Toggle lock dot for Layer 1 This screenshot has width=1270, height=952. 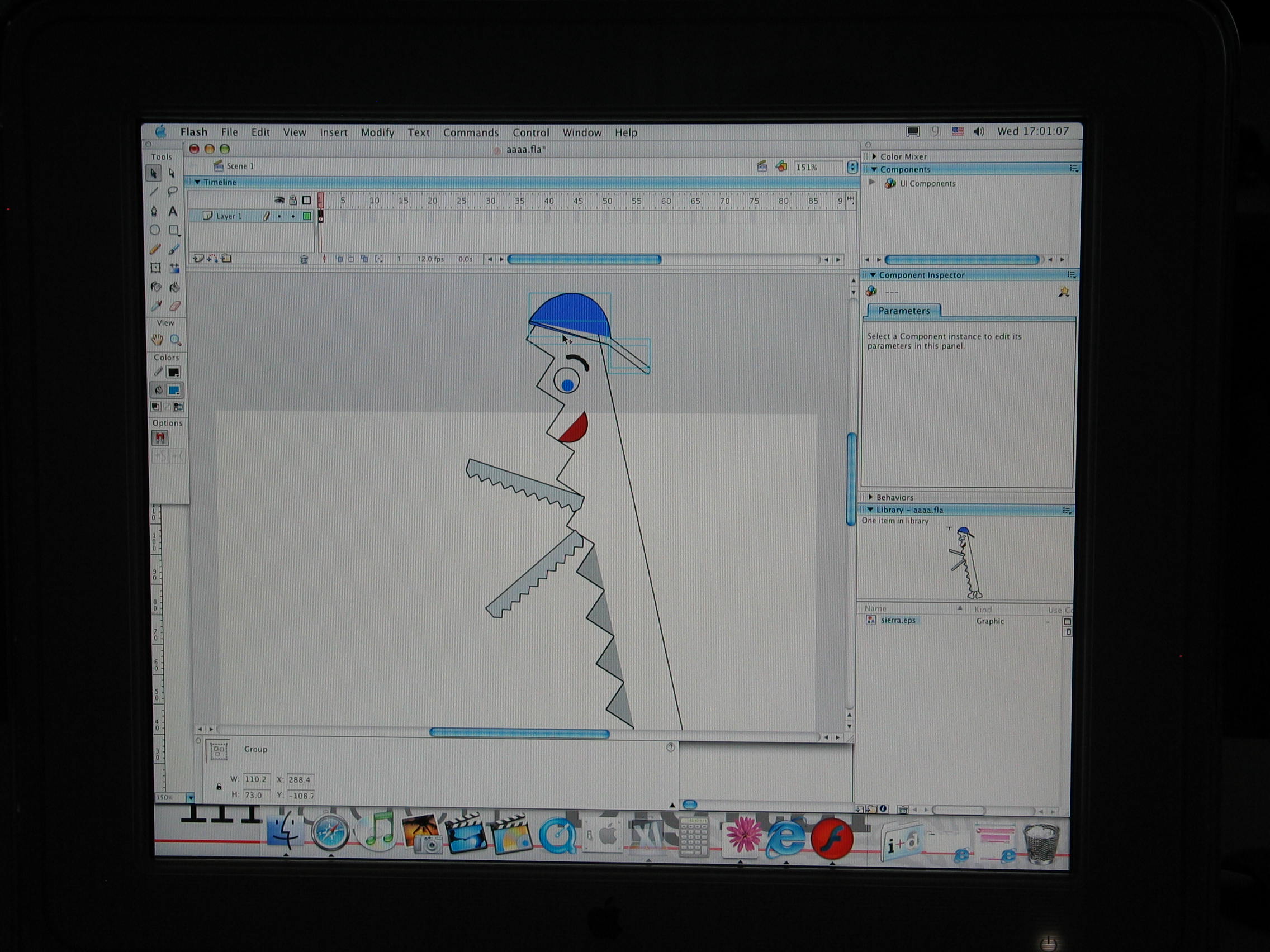coord(293,216)
